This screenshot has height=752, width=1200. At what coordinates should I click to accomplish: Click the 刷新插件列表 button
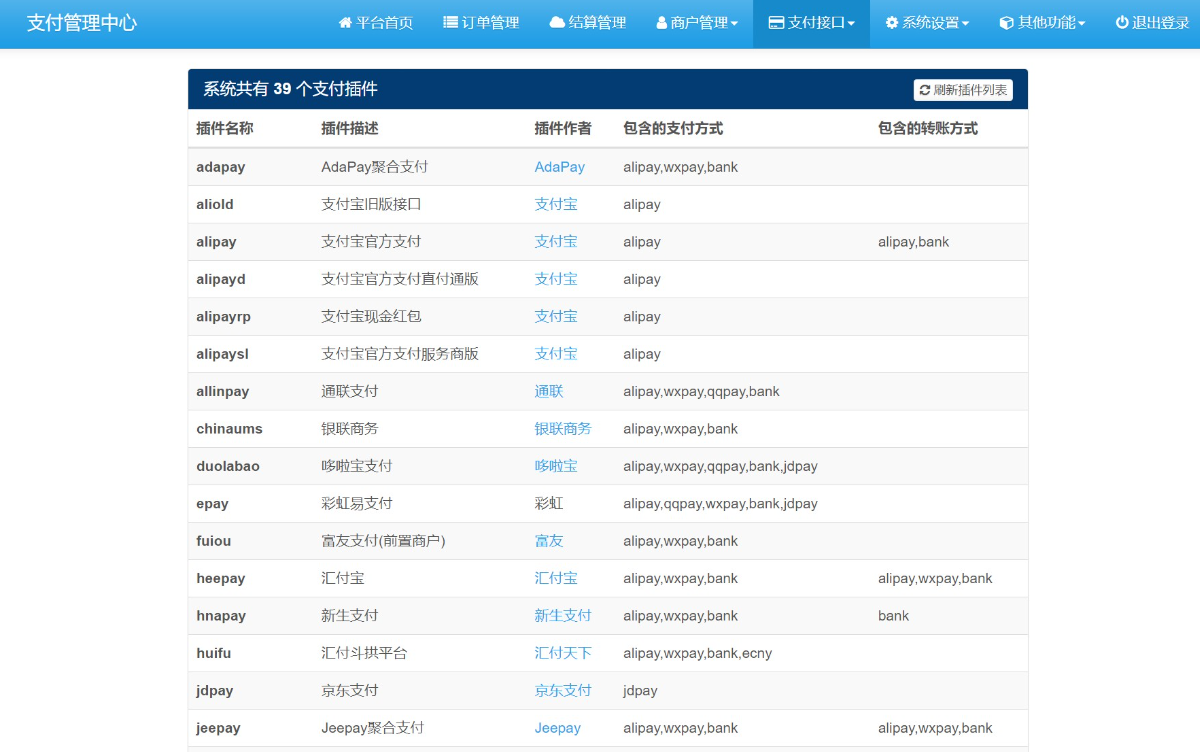pos(963,90)
